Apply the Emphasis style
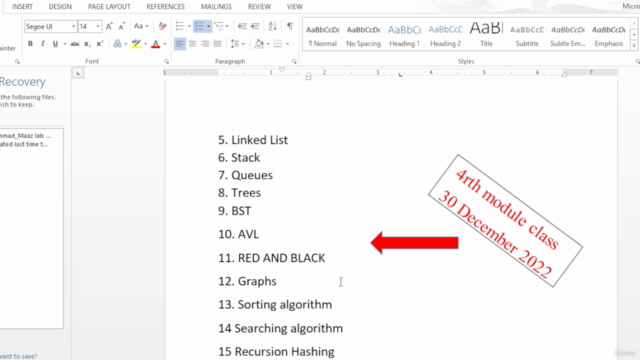640x360 pixels. pos(609,35)
